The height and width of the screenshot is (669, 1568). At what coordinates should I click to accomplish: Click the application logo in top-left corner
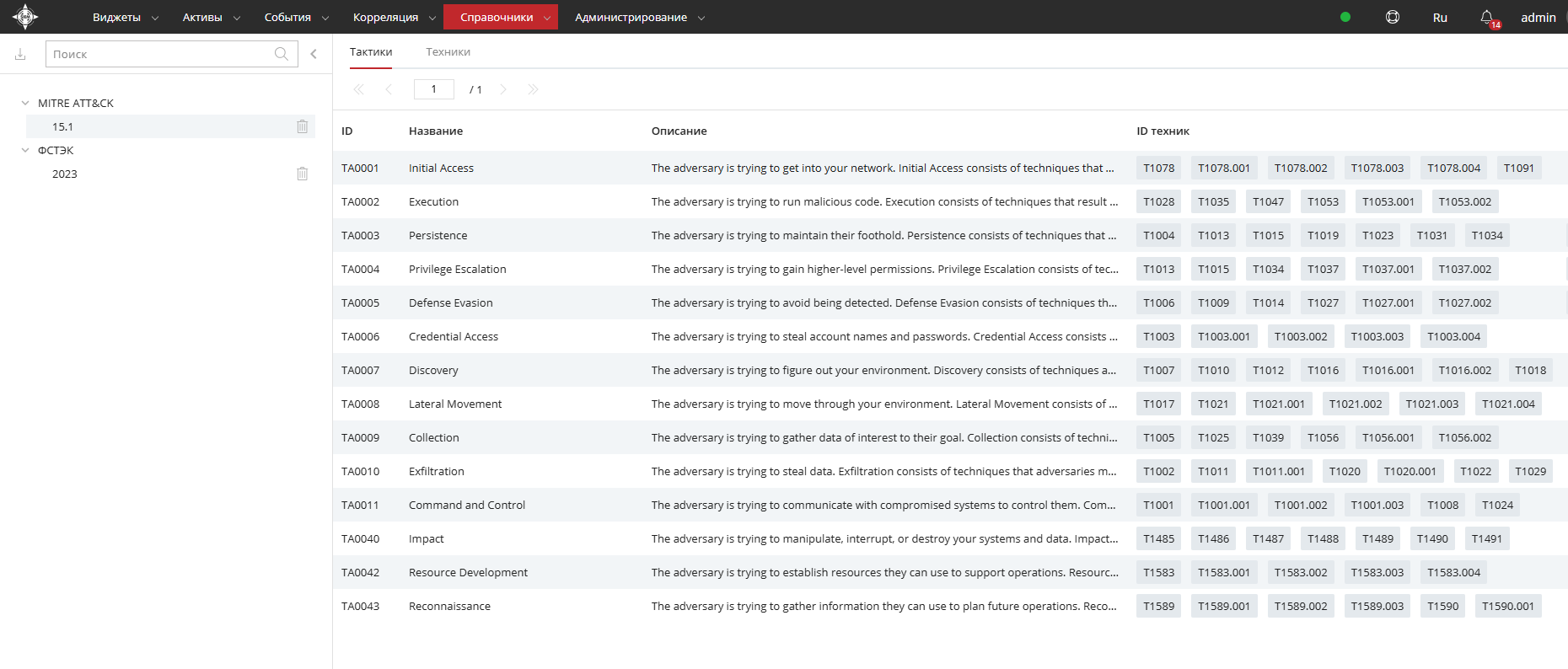[25, 17]
